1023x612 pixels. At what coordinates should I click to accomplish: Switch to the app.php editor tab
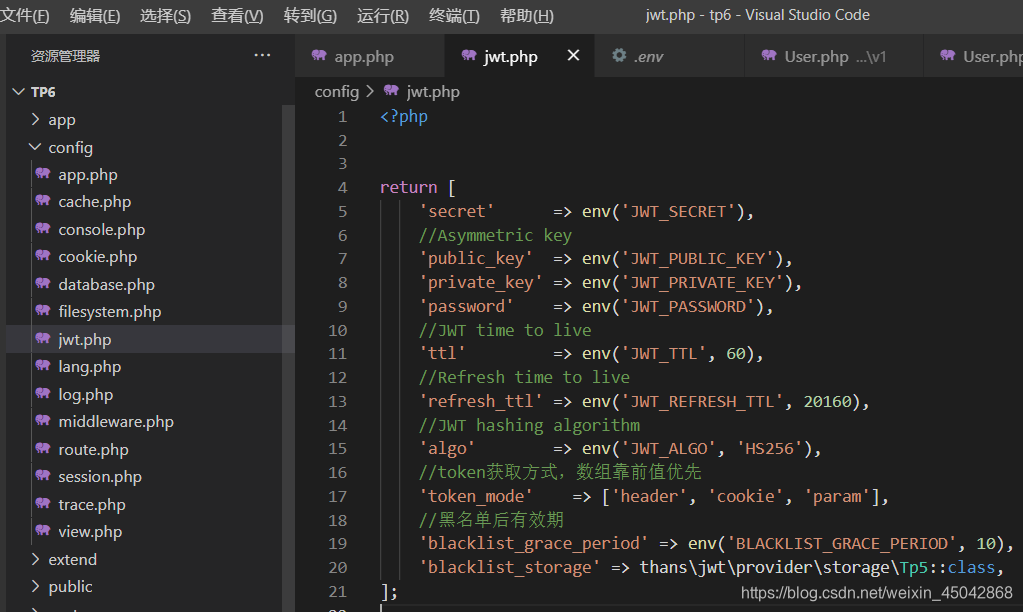click(363, 56)
